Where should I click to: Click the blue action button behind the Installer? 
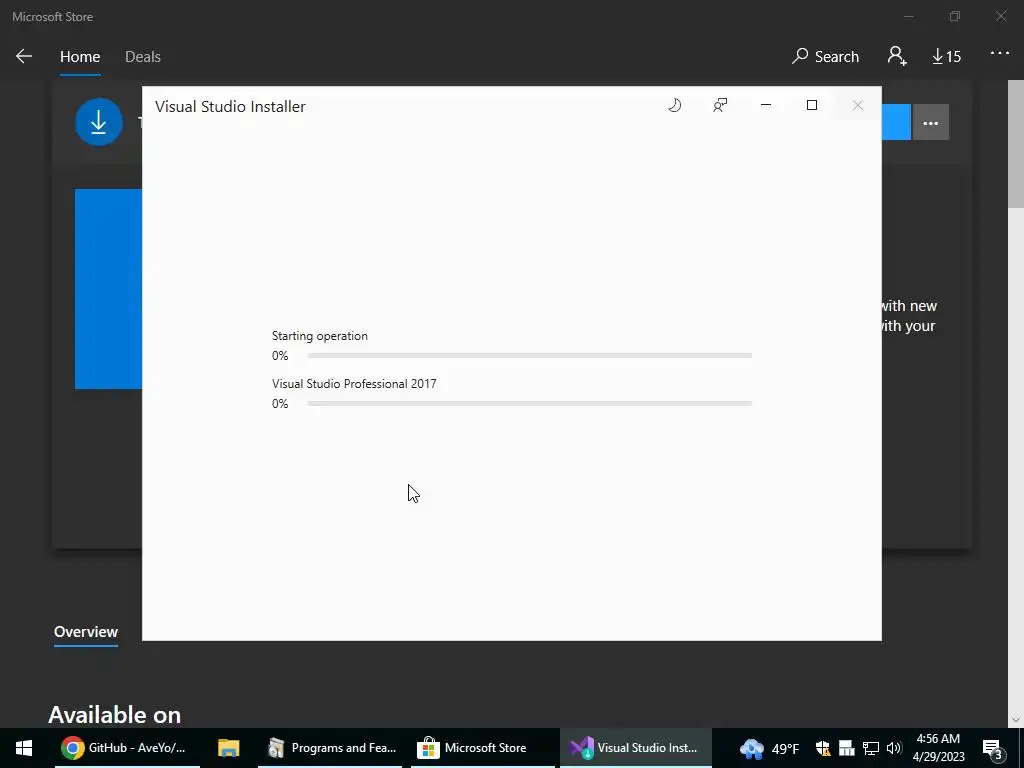[896, 122]
